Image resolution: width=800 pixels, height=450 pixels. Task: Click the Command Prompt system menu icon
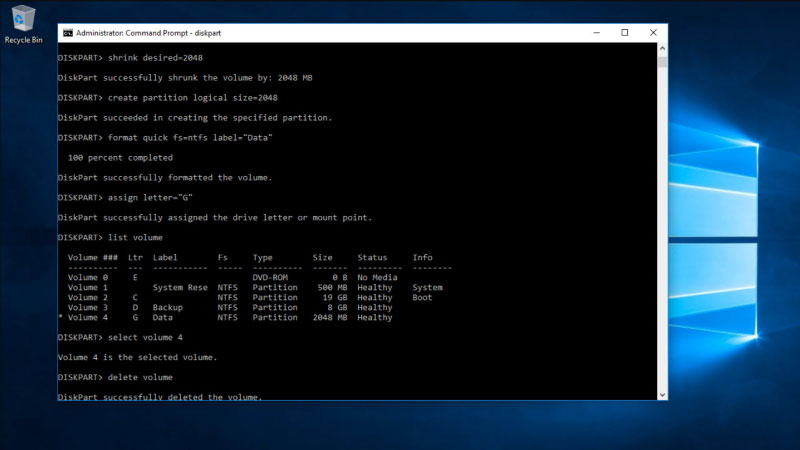point(67,33)
